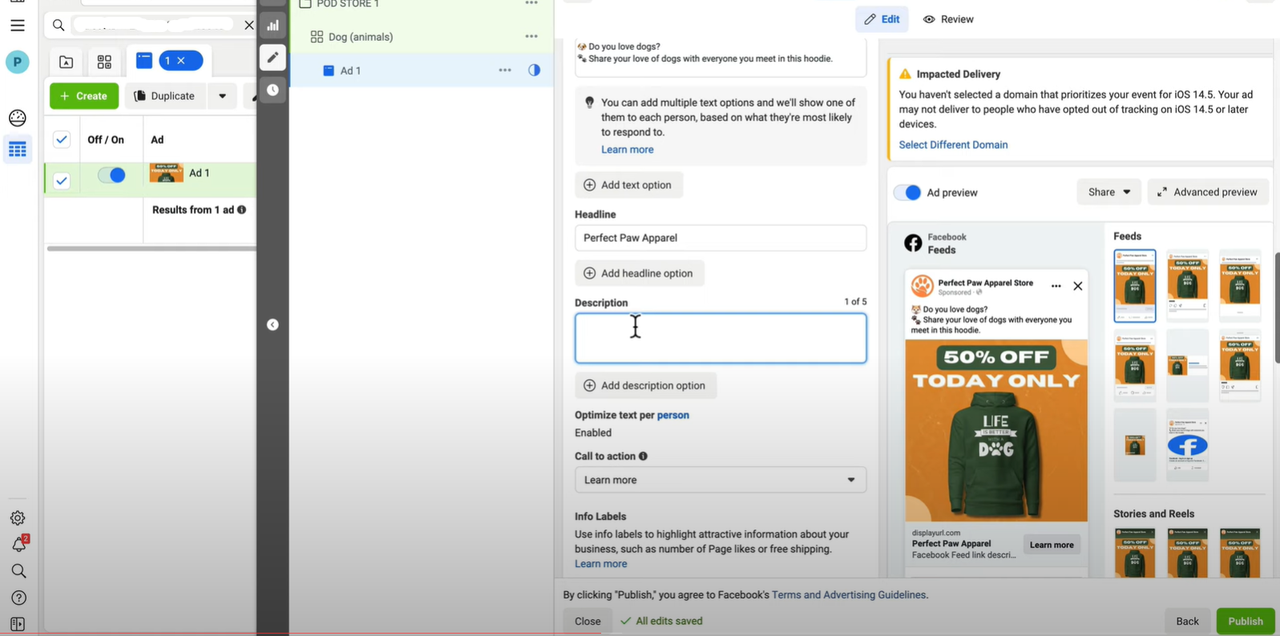Open more options for POD STORE 1
Image resolution: width=1280 pixels, height=636 pixels.
click(531, 4)
